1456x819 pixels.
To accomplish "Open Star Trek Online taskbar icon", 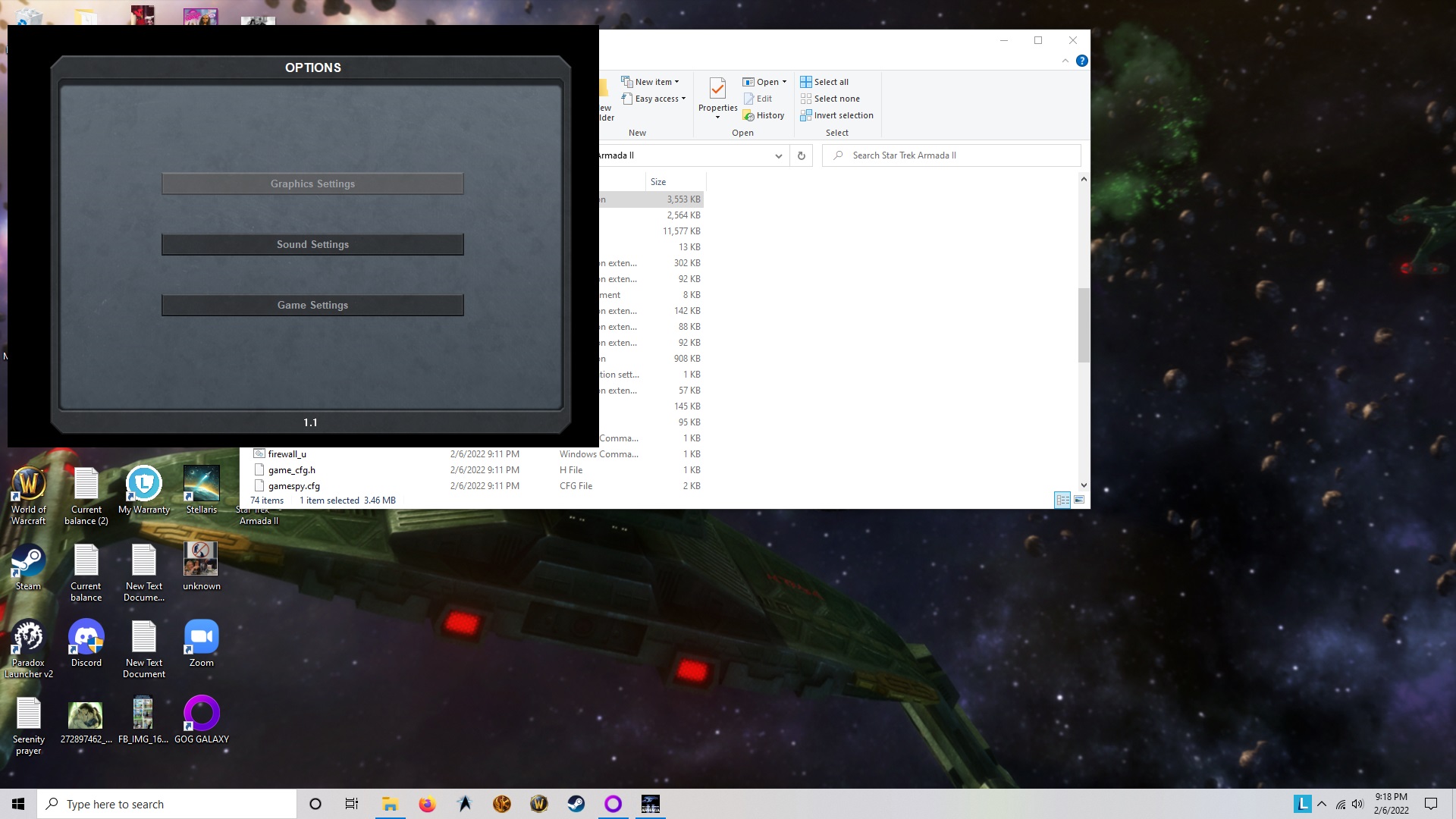I will click(x=465, y=804).
